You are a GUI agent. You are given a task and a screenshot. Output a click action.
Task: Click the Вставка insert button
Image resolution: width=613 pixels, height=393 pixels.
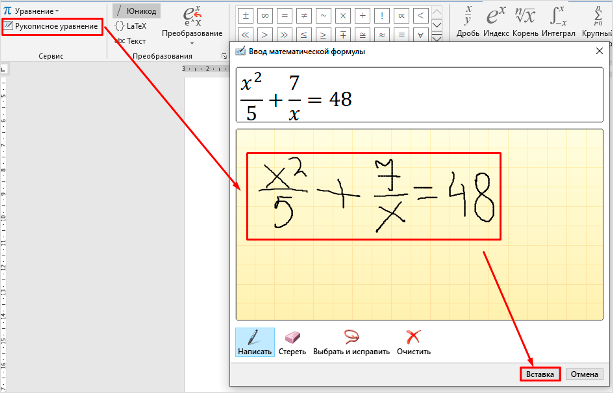point(540,374)
